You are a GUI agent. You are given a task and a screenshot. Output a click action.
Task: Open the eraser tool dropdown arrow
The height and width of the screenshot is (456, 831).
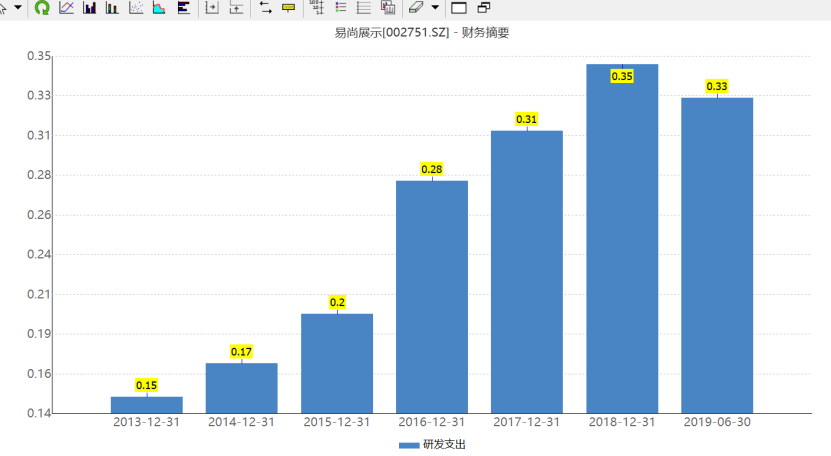coord(435,7)
